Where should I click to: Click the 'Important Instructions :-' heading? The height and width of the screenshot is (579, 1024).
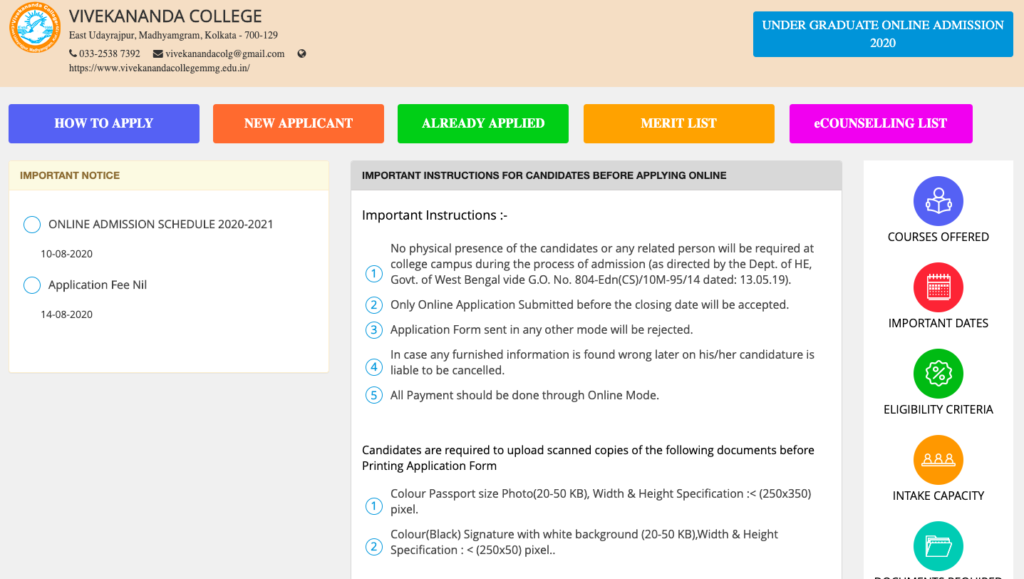(434, 215)
